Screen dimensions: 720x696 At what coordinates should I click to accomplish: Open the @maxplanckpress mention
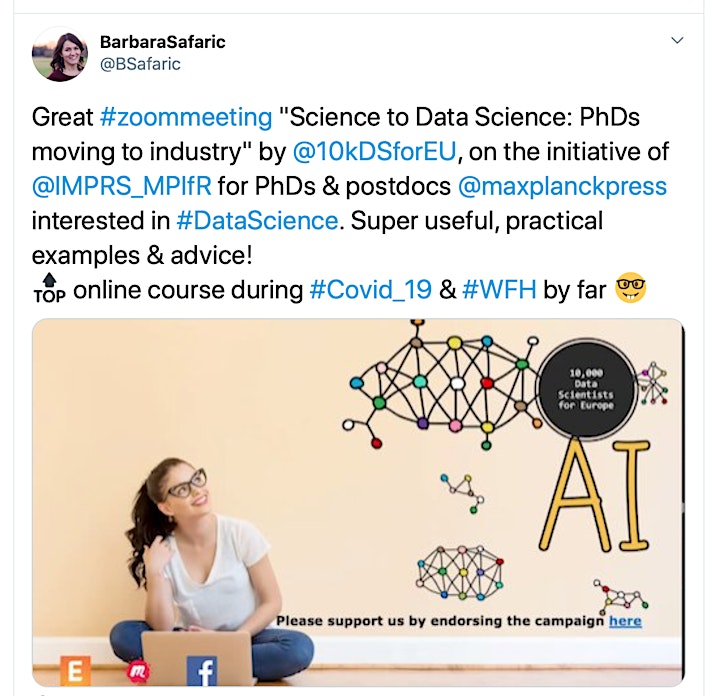click(562, 186)
